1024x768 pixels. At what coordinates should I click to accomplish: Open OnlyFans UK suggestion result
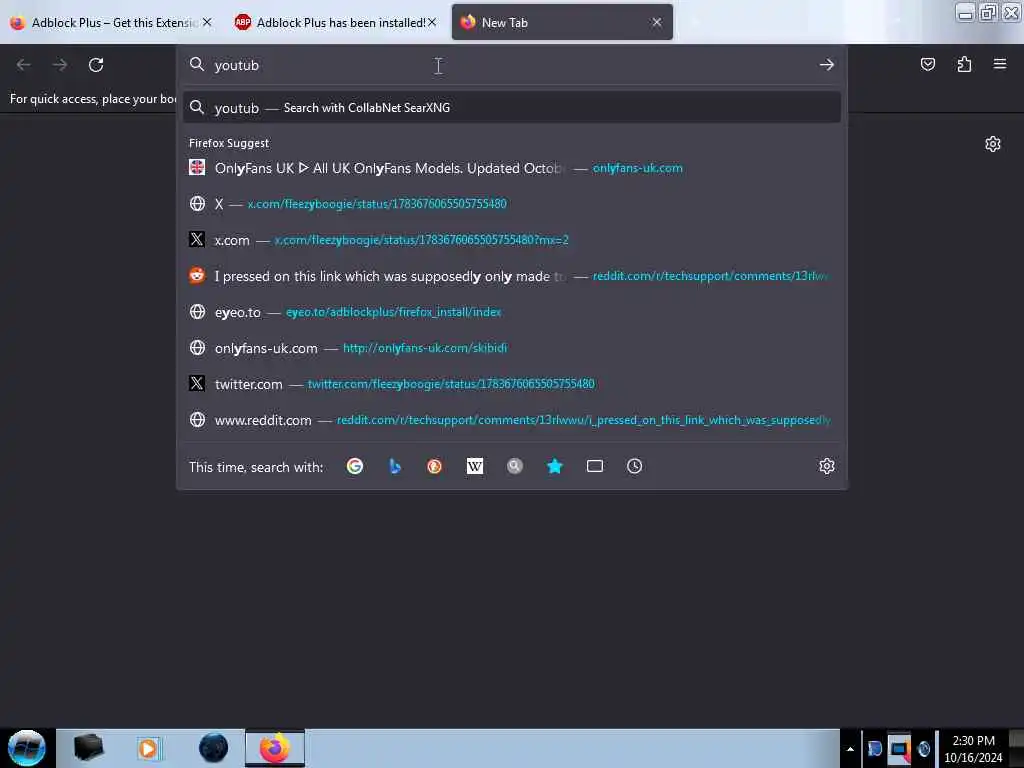[x=511, y=168]
